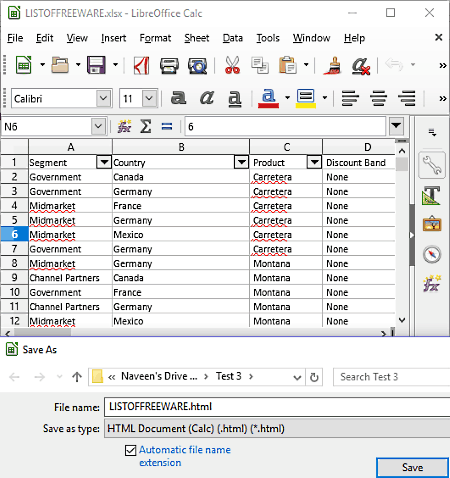
Task: Open Name Box N6 dropdown
Action: (x=98, y=126)
